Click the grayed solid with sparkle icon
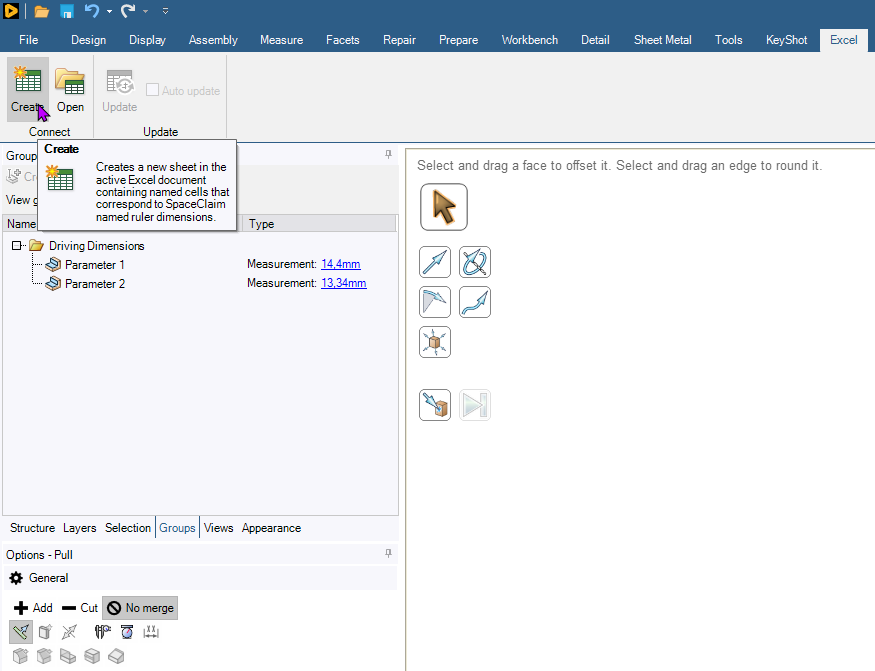The image size is (875, 671). (45, 632)
